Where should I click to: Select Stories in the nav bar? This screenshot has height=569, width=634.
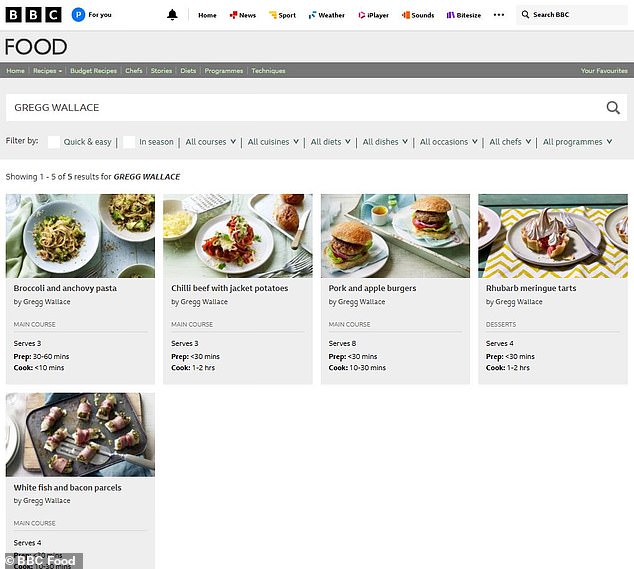tap(161, 71)
